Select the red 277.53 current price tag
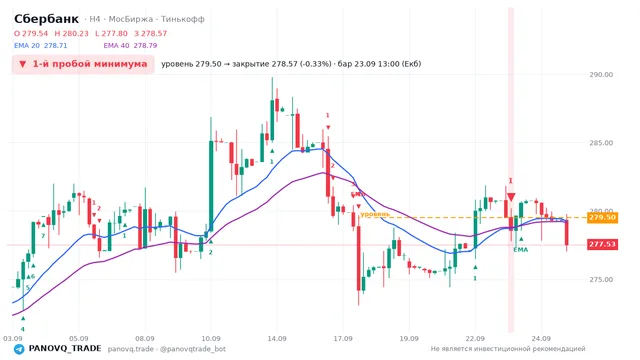Screen dimensions: 640x360 tap(602, 244)
